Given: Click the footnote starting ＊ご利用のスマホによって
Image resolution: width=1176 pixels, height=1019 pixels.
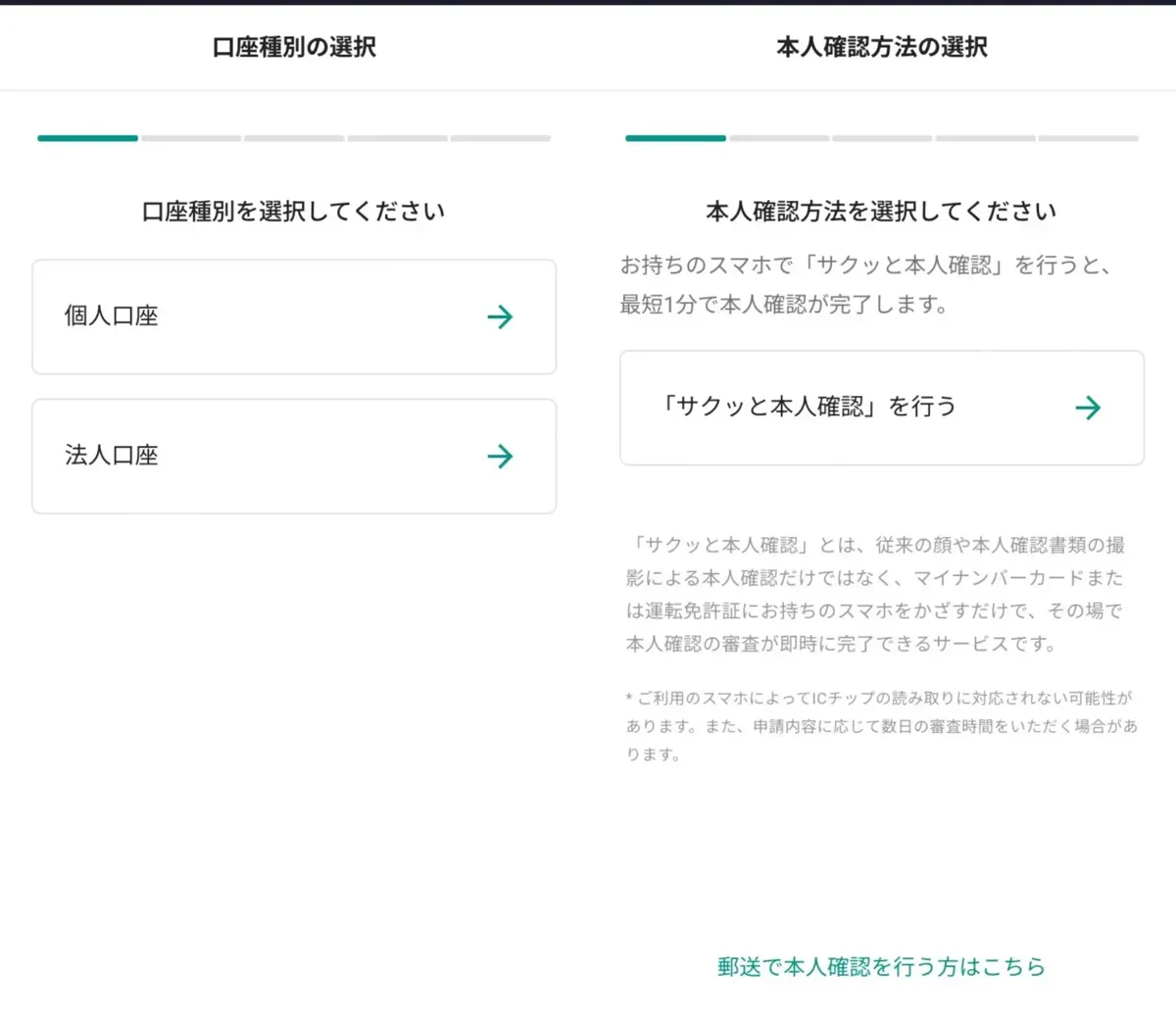Looking at the screenshot, I should [881, 726].
